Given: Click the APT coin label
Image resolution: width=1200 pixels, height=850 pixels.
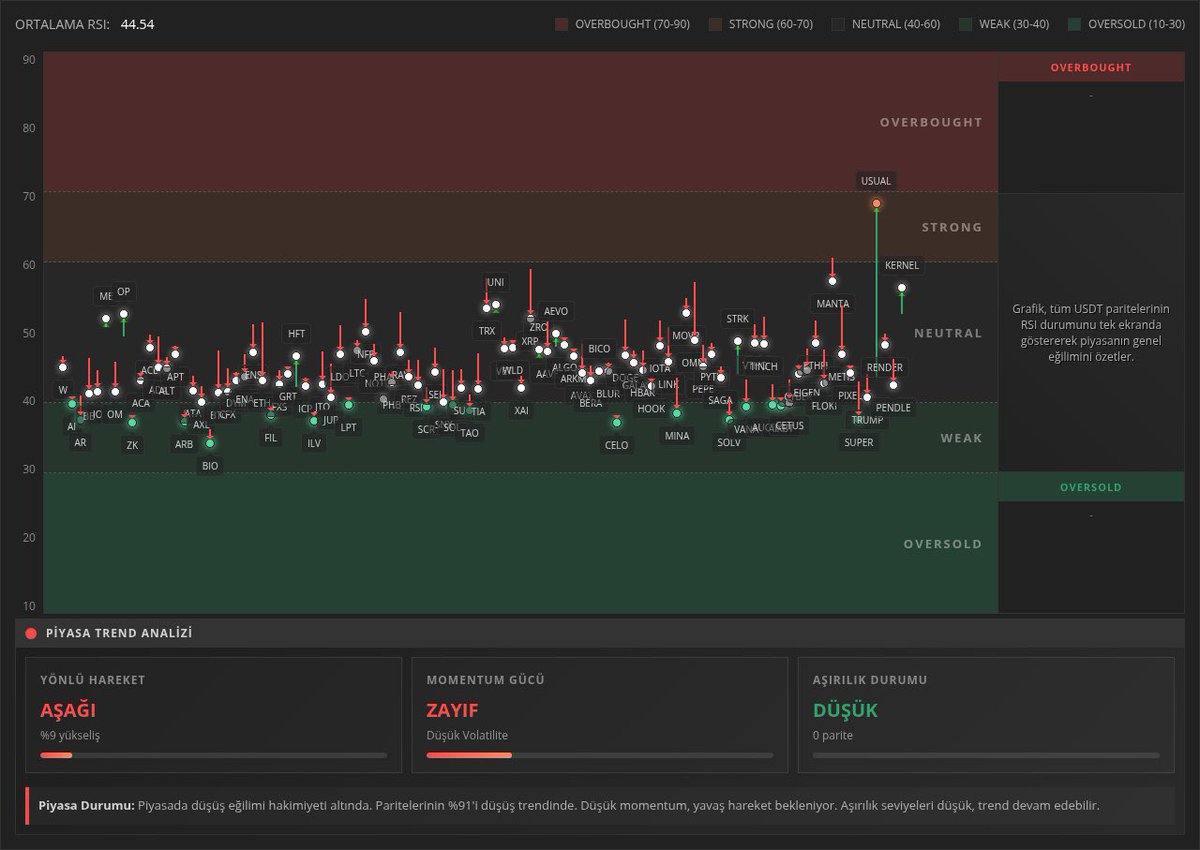Looking at the screenshot, I should click(176, 377).
